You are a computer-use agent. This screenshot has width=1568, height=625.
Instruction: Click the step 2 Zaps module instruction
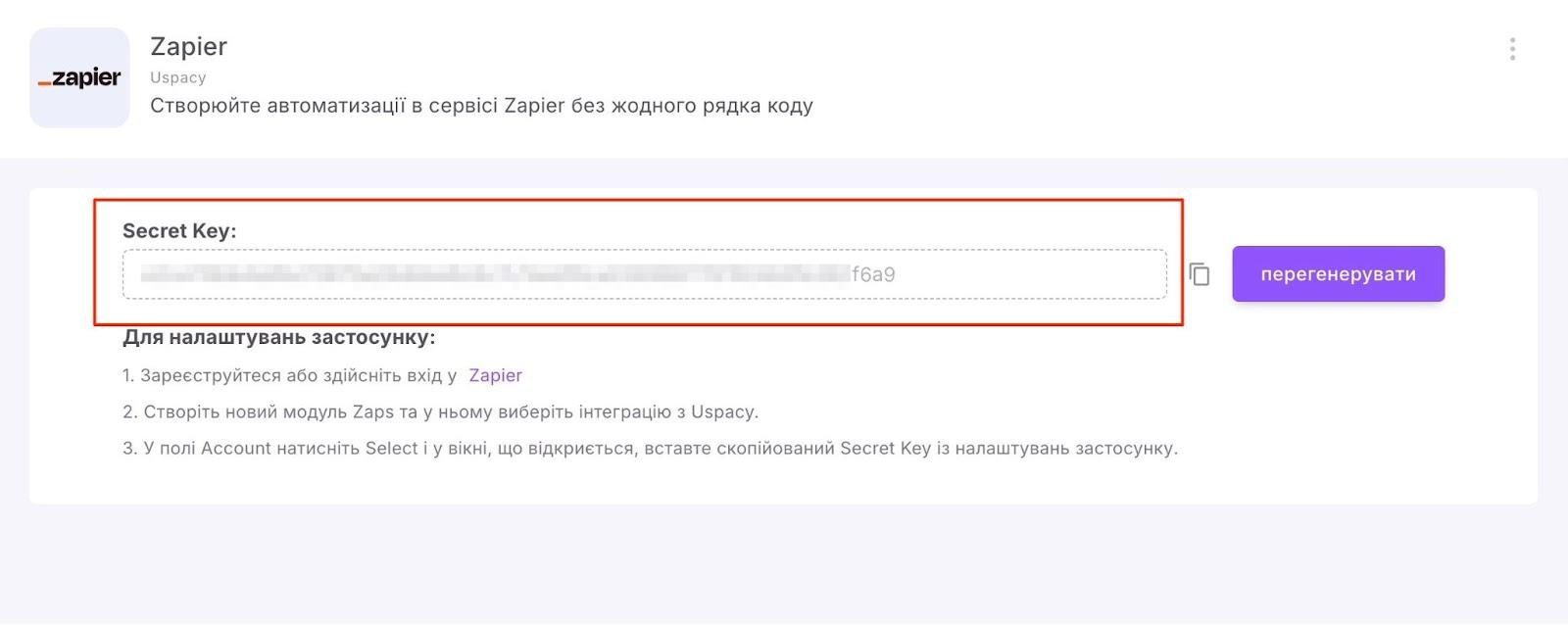click(x=439, y=411)
